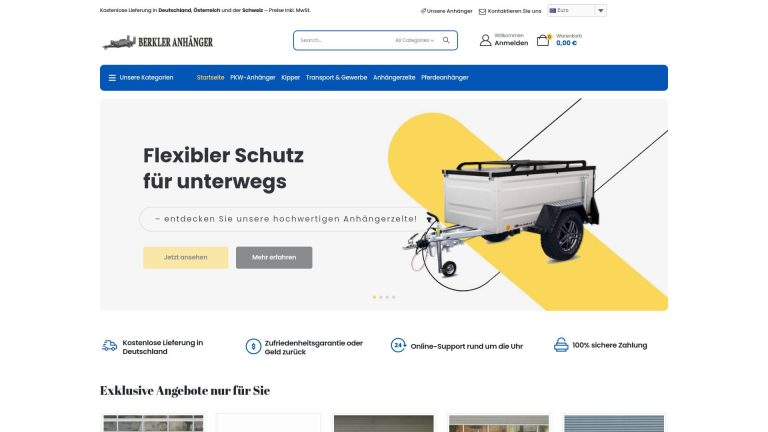Click into the Search text field
Viewport: 768px width, 432px height.
point(345,40)
